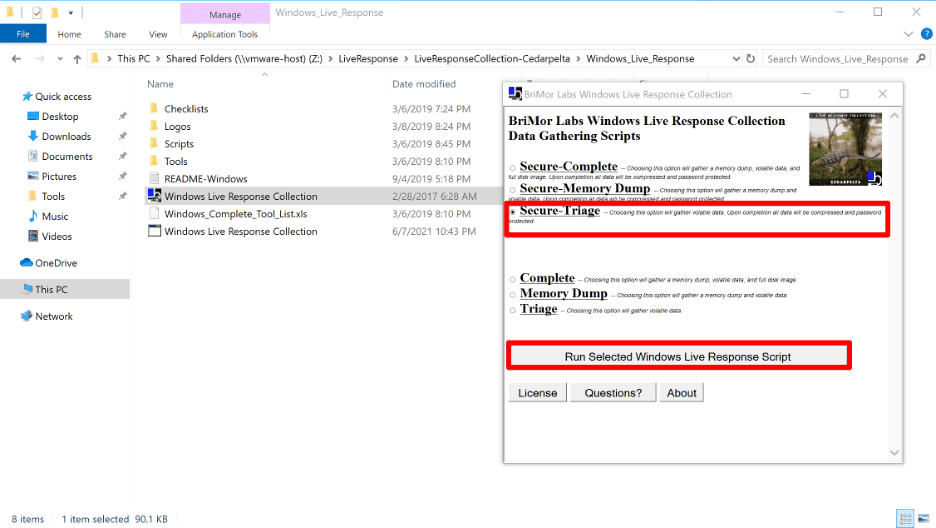
Task: Go up one folder level arrow
Action: 77,58
